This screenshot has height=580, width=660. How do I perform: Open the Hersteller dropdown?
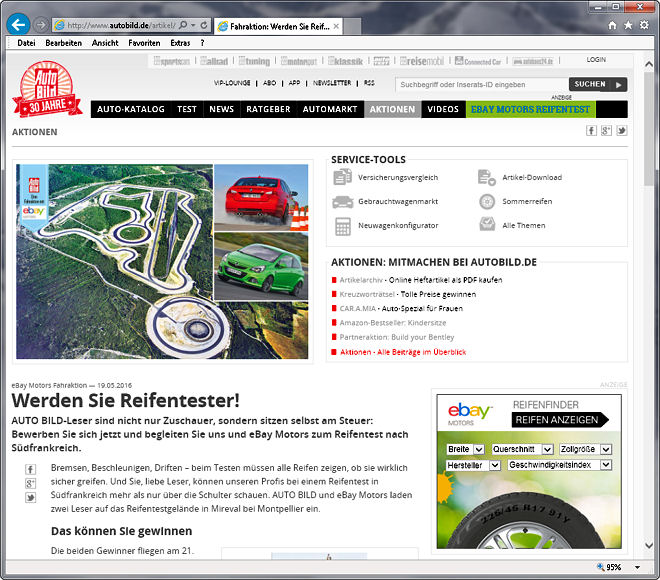(x=473, y=465)
